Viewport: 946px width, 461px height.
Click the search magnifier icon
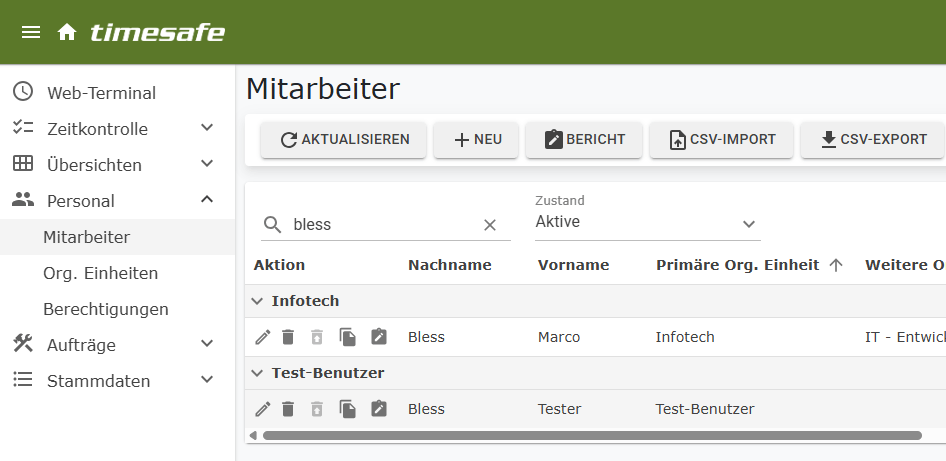tap(273, 224)
